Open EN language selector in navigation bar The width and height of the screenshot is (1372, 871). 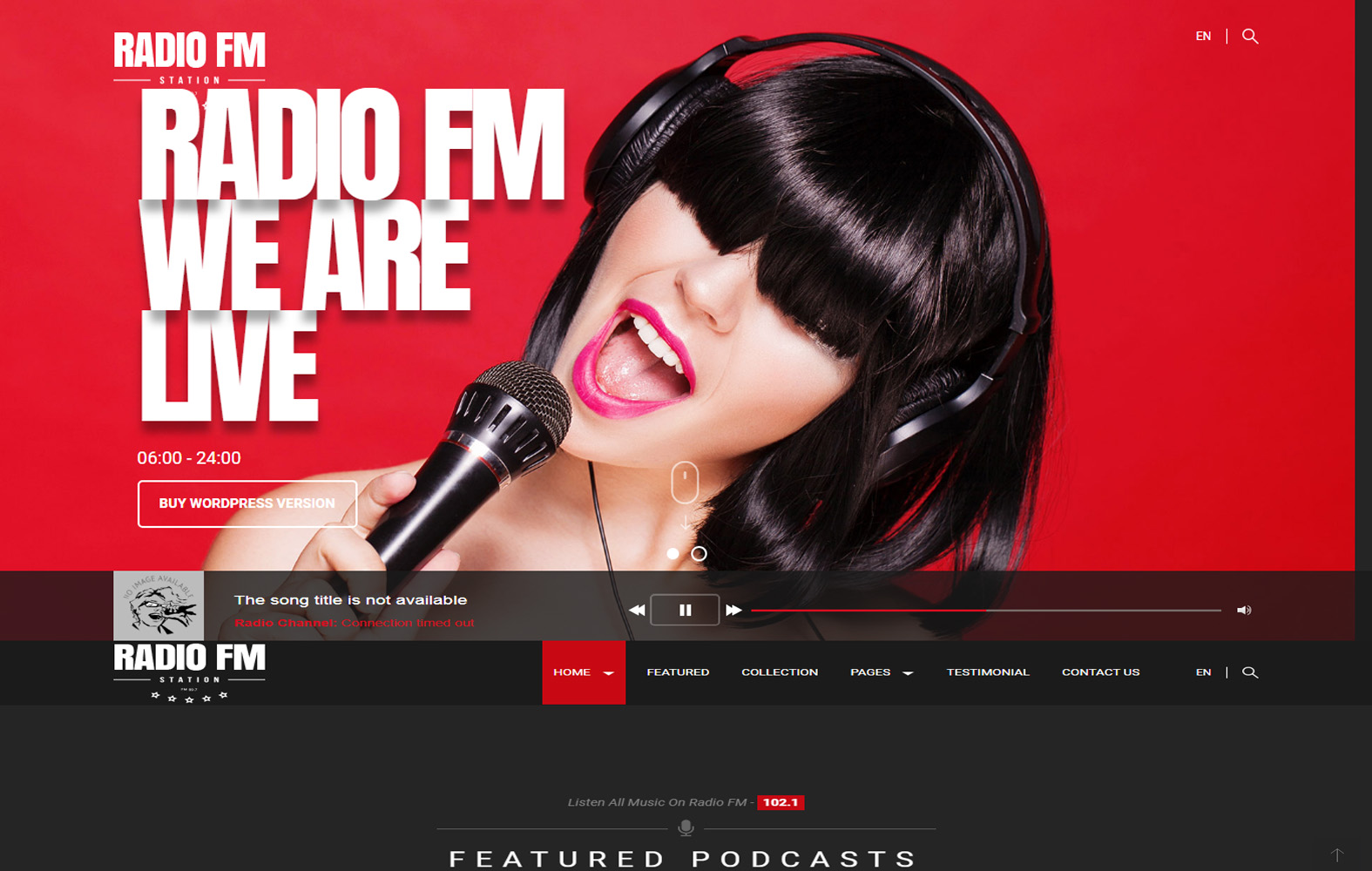[x=1203, y=672]
